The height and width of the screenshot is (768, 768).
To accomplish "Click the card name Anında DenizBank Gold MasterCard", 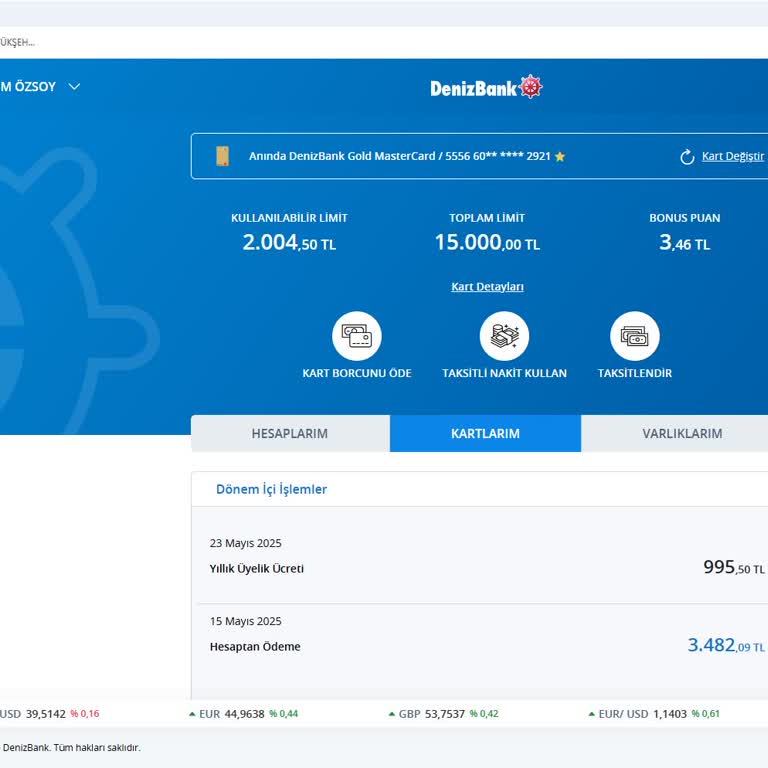I will 342,156.
